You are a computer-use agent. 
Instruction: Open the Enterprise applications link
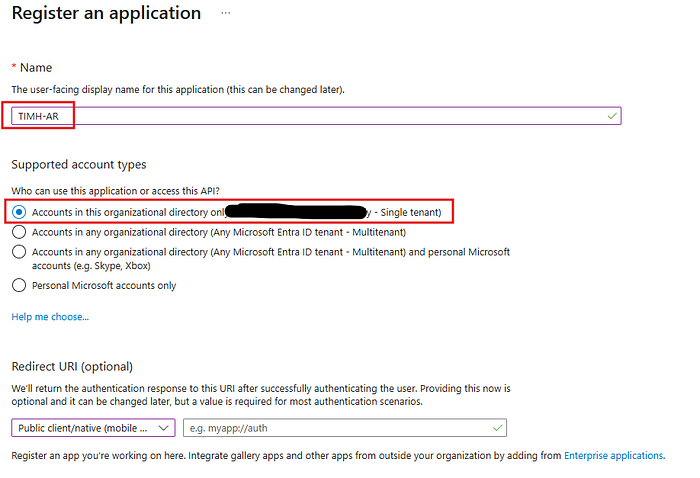pos(614,456)
